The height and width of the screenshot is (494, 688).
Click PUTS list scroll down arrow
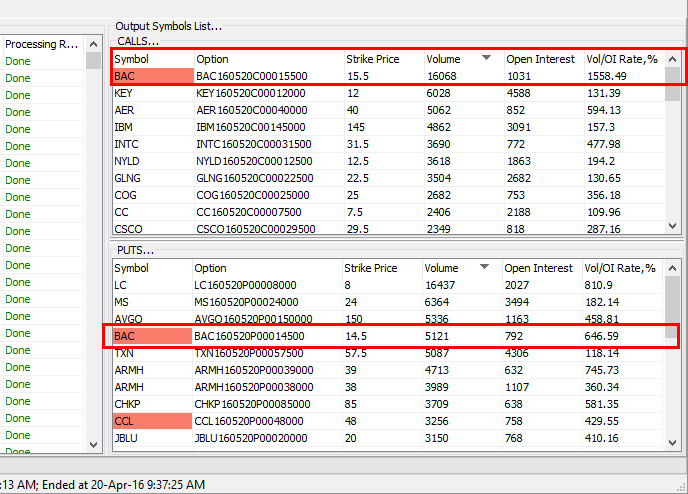[672, 442]
